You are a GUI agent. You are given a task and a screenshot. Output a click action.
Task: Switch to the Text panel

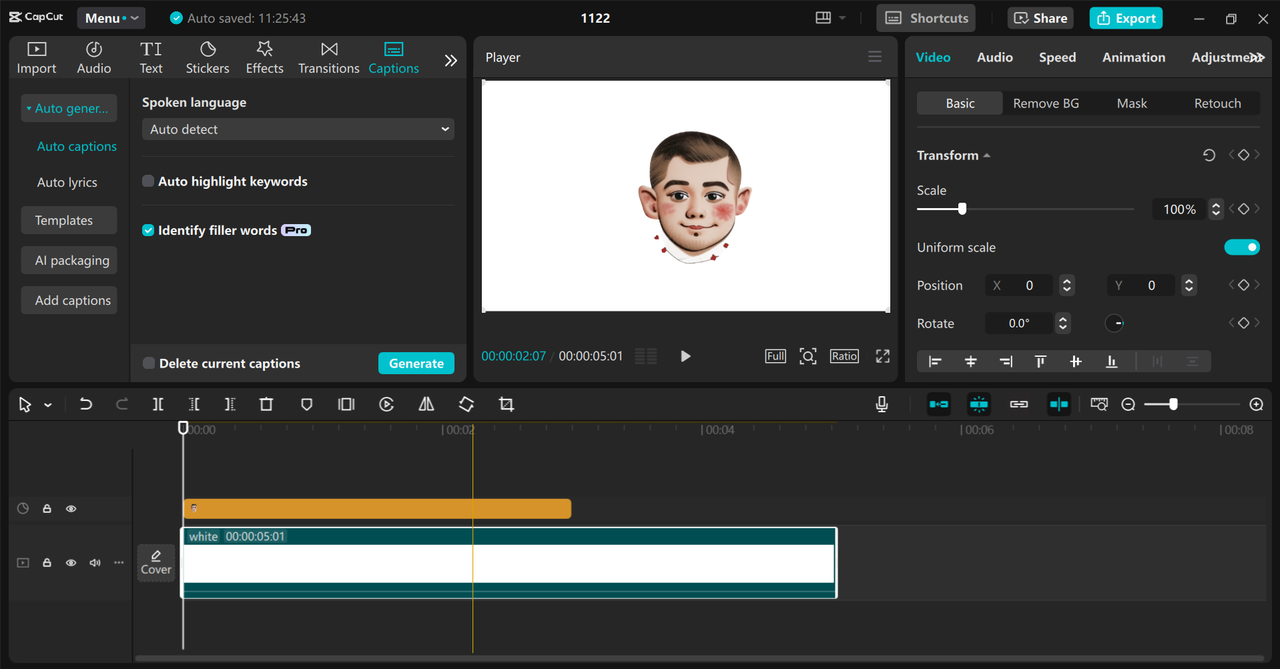[x=151, y=58]
